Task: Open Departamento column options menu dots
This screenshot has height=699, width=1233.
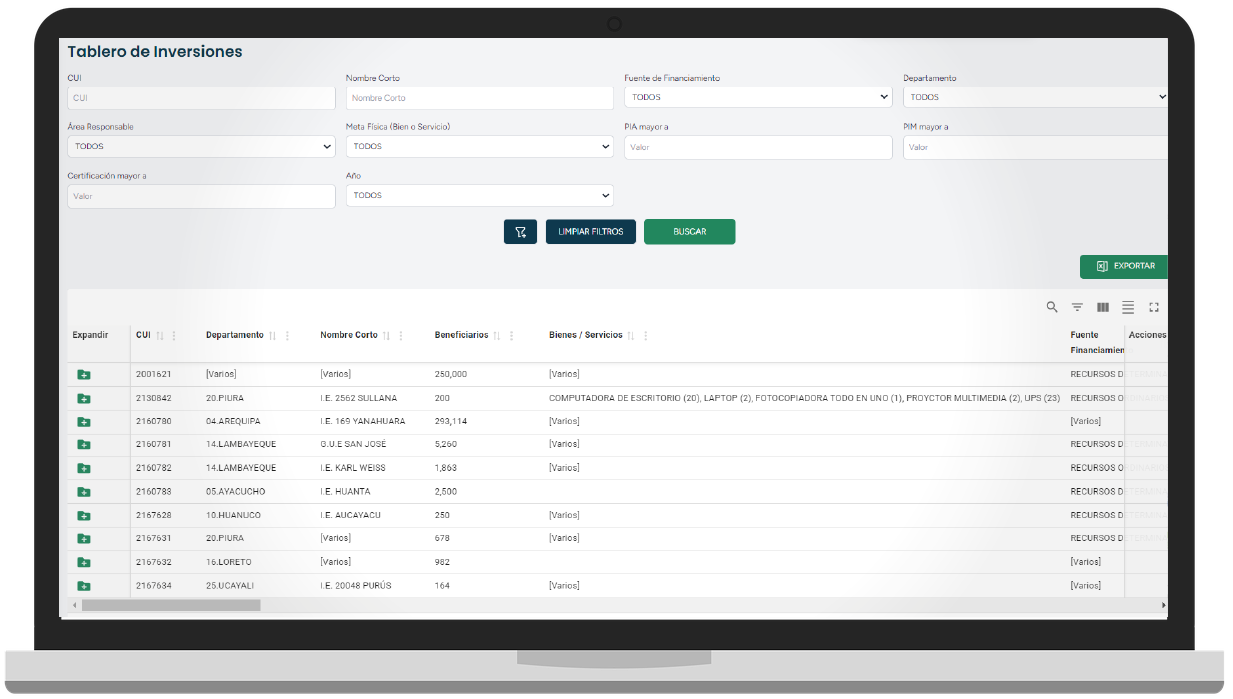Action: [287, 336]
